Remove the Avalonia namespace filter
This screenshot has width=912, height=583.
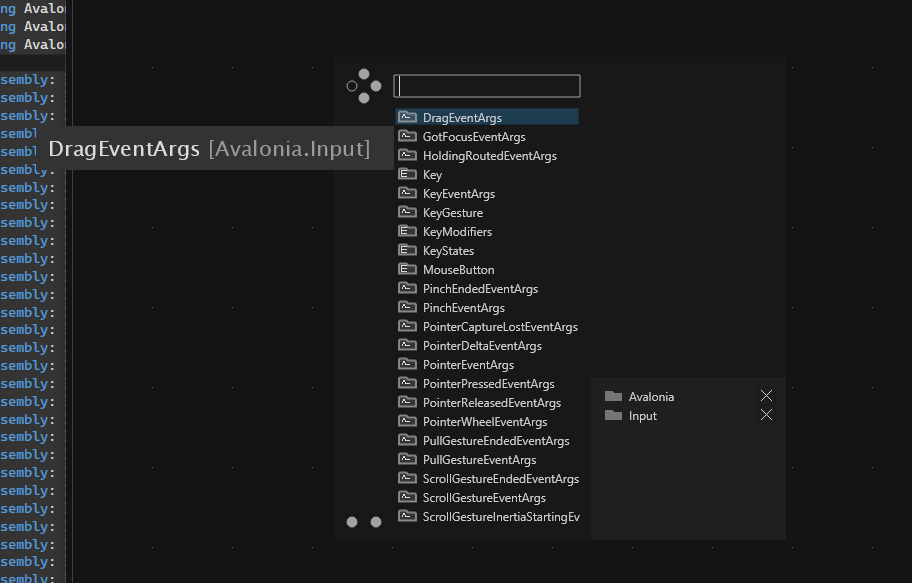point(766,396)
